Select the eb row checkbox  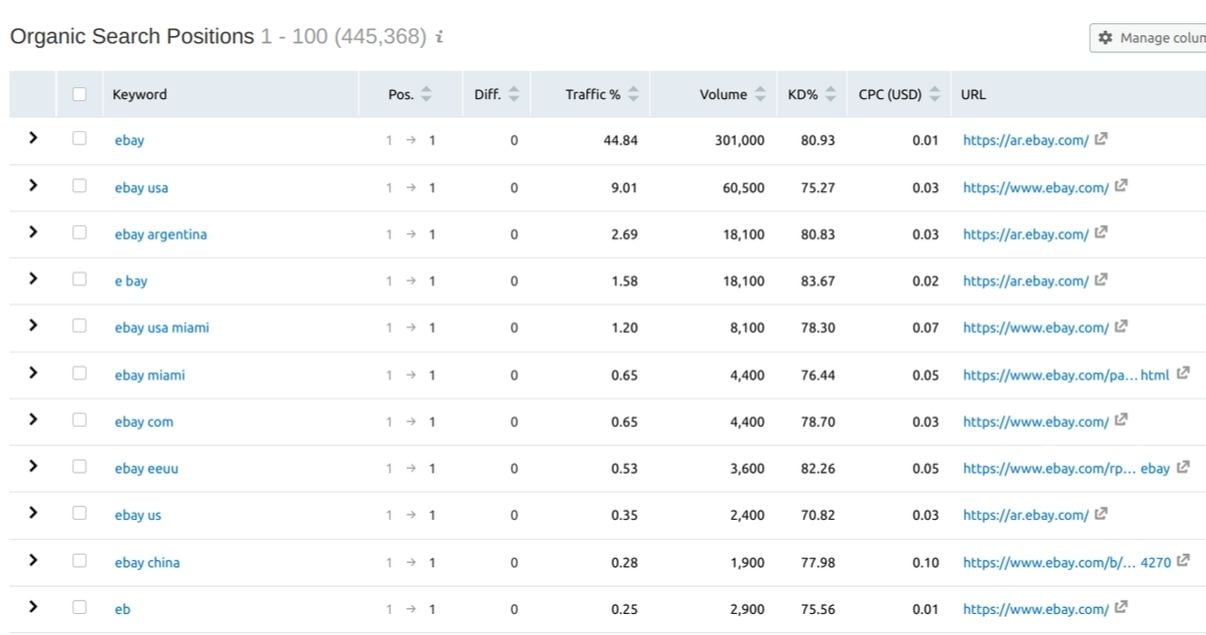click(80, 607)
